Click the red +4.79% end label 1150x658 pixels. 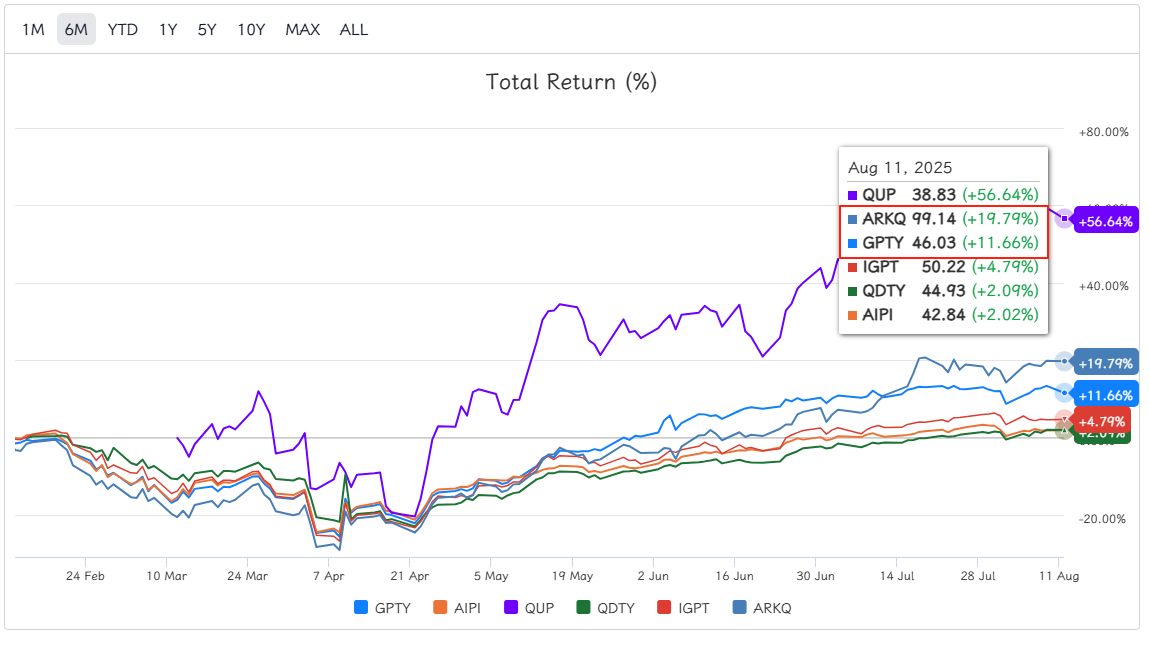click(x=1102, y=422)
